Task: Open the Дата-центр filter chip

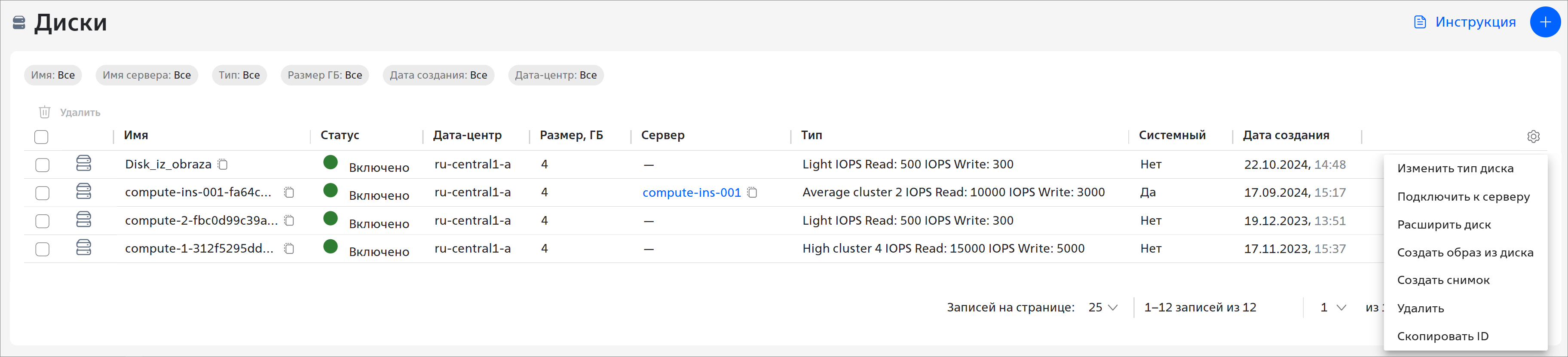Action: click(555, 76)
